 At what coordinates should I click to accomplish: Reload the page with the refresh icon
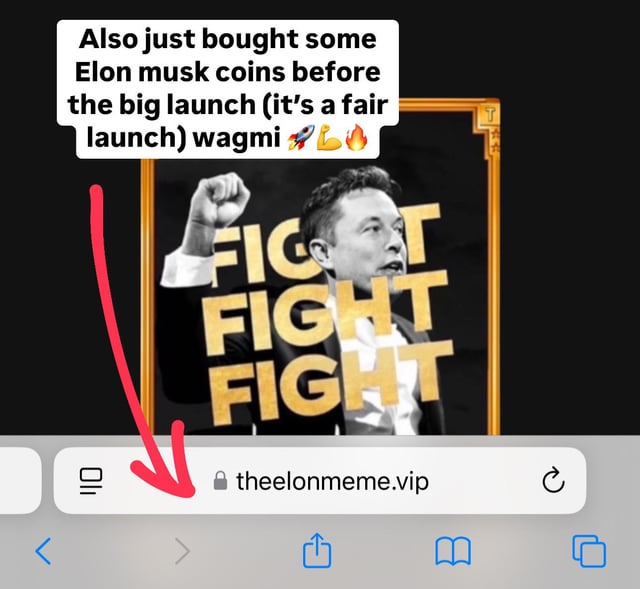(x=553, y=480)
